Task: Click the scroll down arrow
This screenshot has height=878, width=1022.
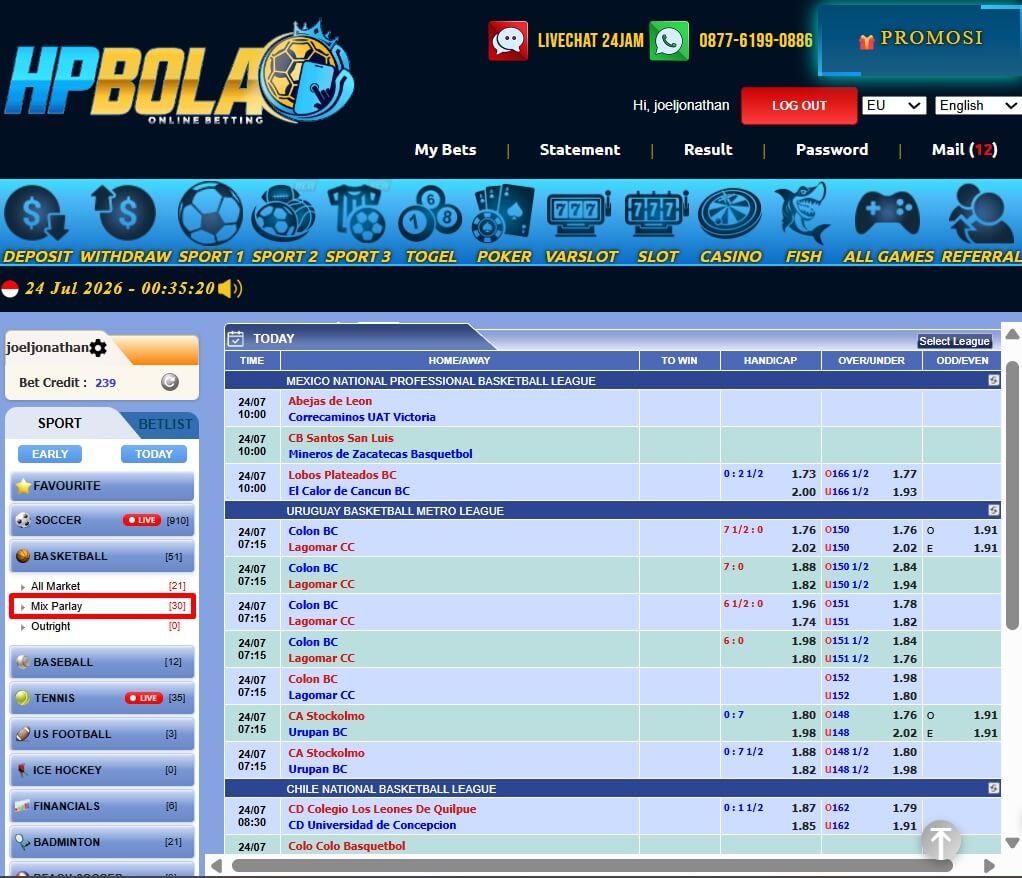Action: point(1012,843)
